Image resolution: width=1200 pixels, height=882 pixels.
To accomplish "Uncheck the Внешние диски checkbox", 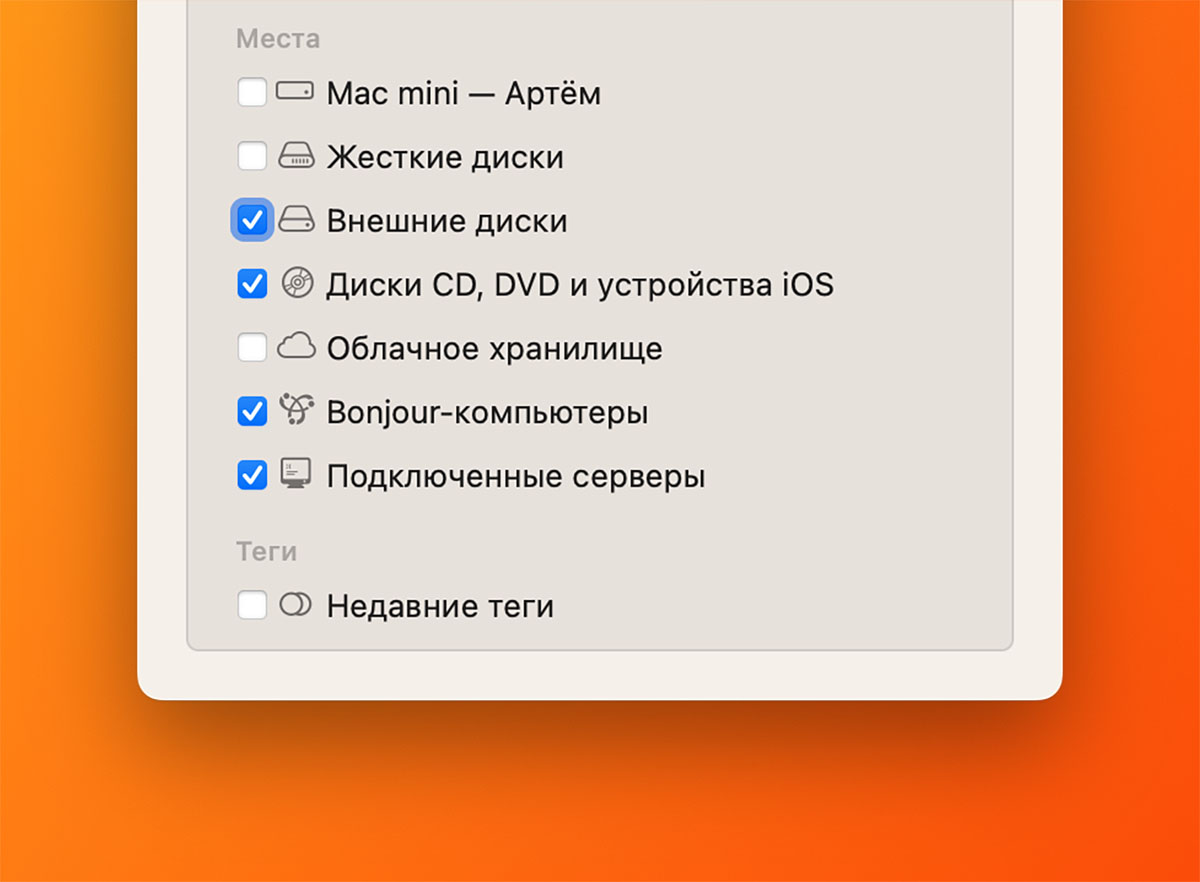I will (252, 220).
